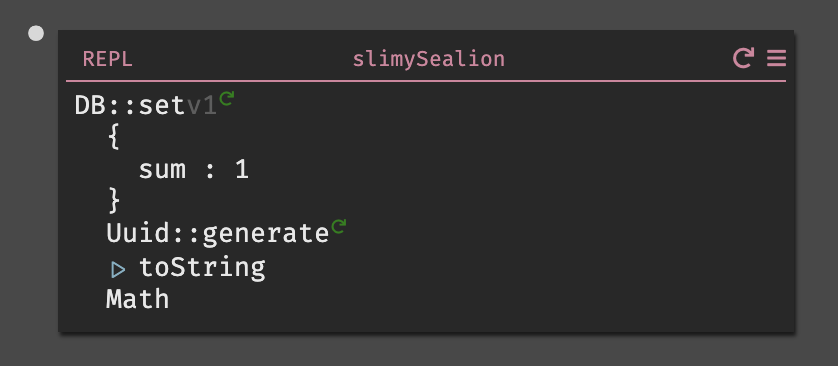Click the blue pipe triangle before toString
Screen dimensions: 838x366
pos(118,270)
